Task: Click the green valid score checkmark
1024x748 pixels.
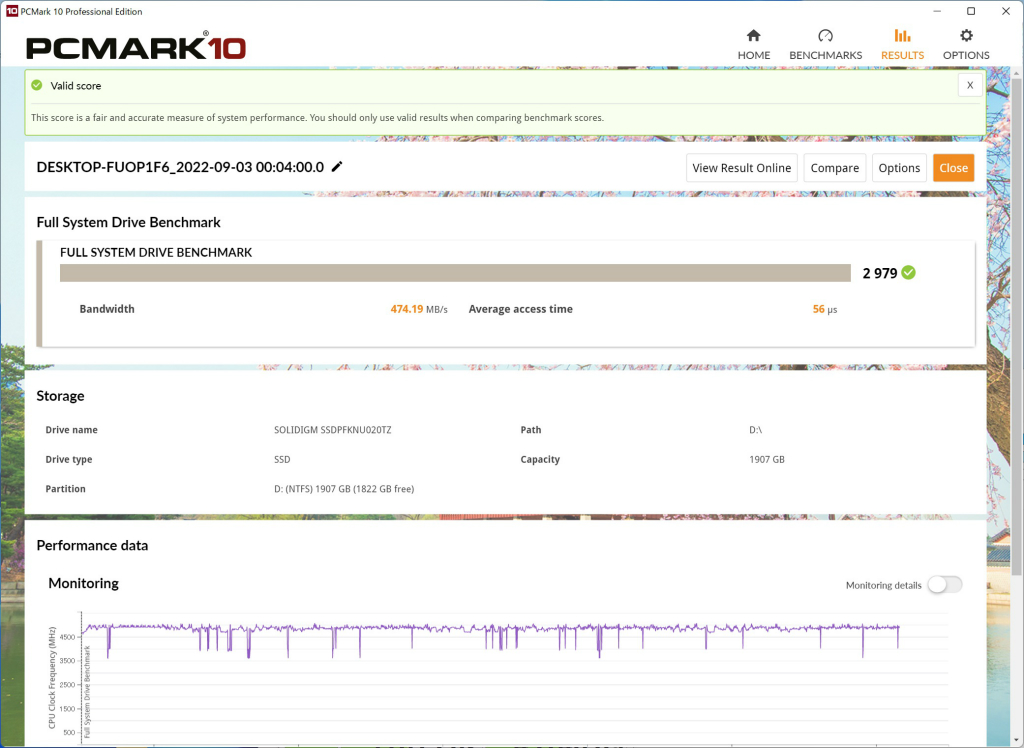Action: [x=37, y=86]
